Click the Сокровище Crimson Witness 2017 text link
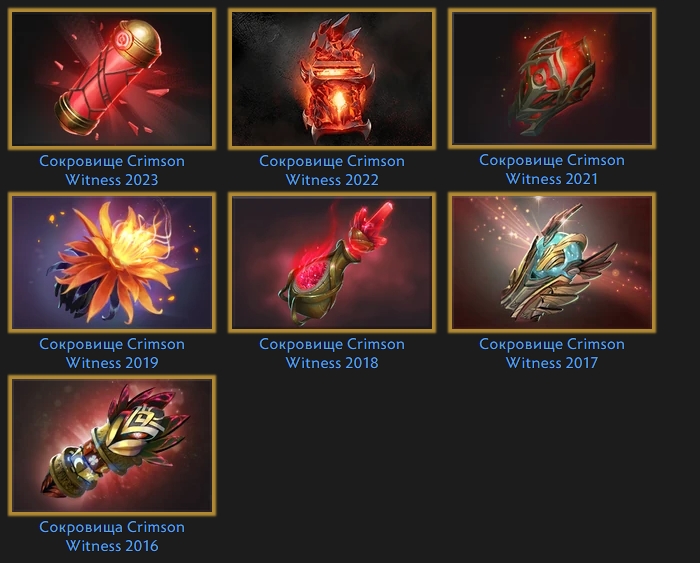The width and height of the screenshot is (700, 563). 552,353
